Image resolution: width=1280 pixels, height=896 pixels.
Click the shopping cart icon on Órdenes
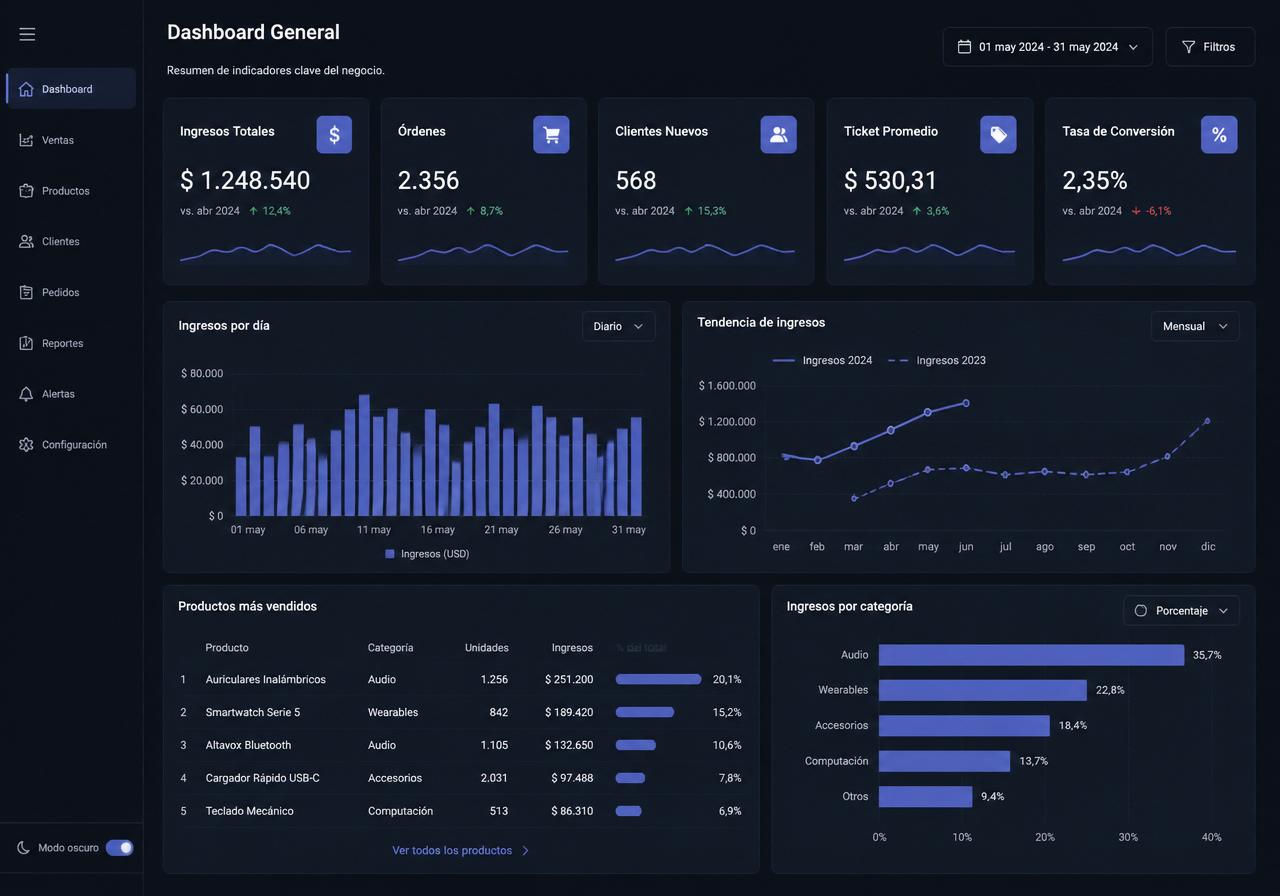pos(551,135)
